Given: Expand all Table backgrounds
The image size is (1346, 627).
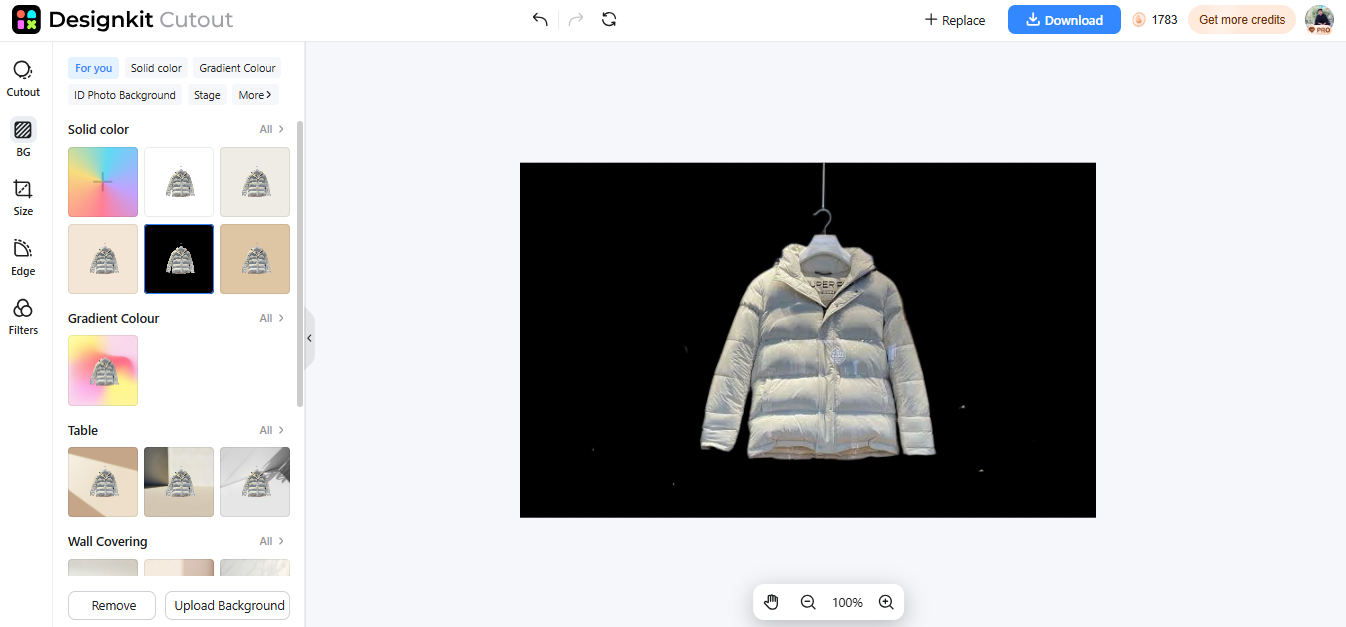Looking at the screenshot, I should (272, 430).
